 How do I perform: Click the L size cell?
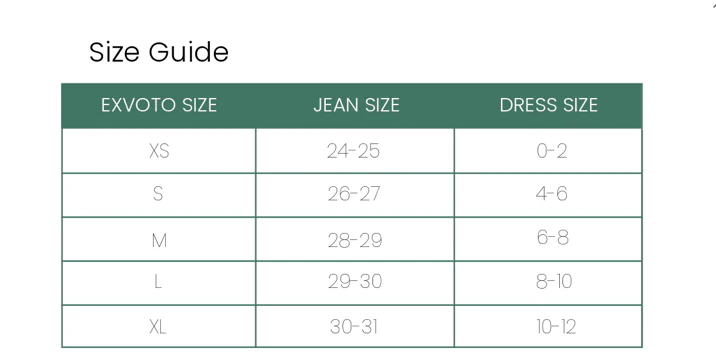click(x=159, y=283)
